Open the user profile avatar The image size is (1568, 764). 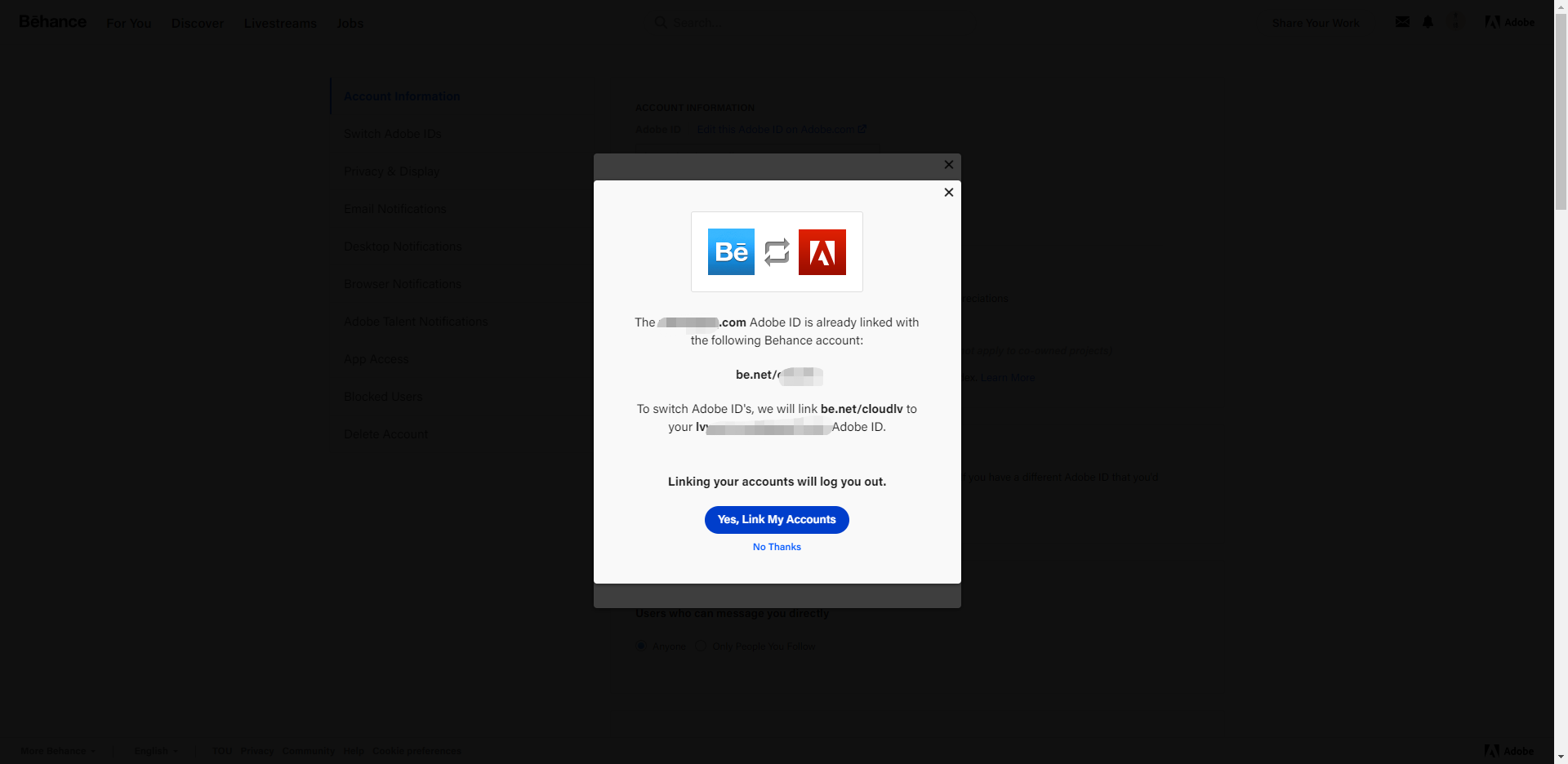pos(1455,21)
